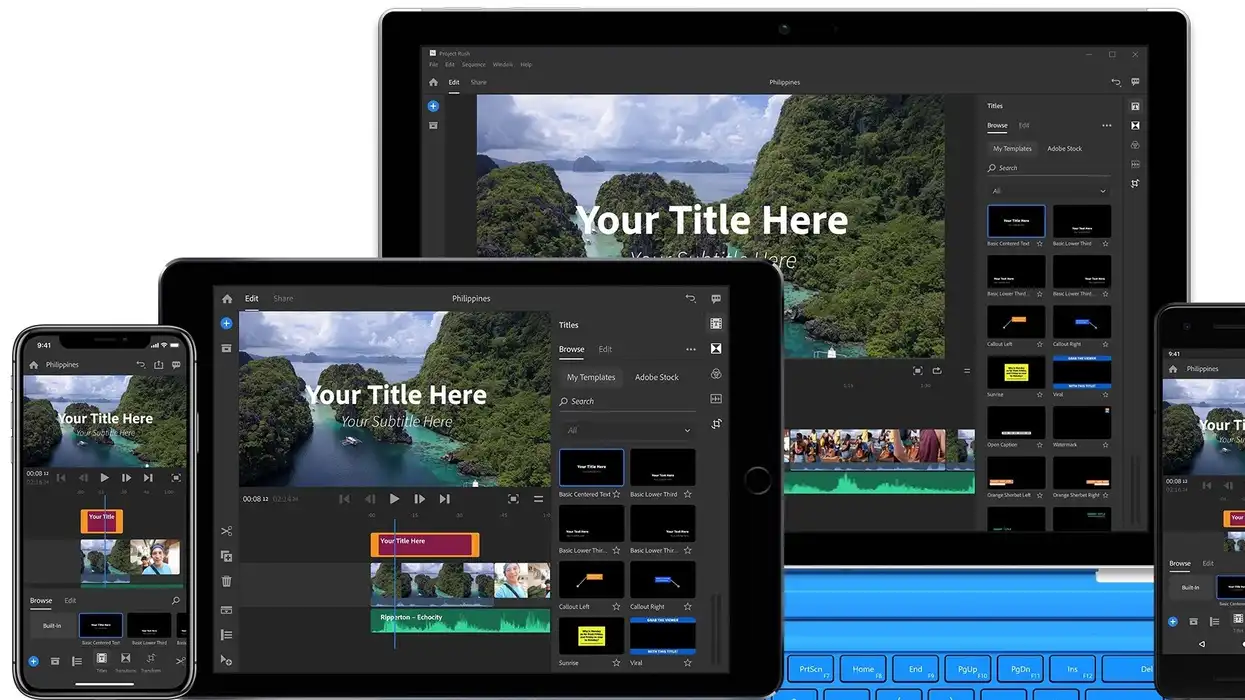Tap the search magnifier on the left phone
The width and height of the screenshot is (1245, 700).
(176, 601)
